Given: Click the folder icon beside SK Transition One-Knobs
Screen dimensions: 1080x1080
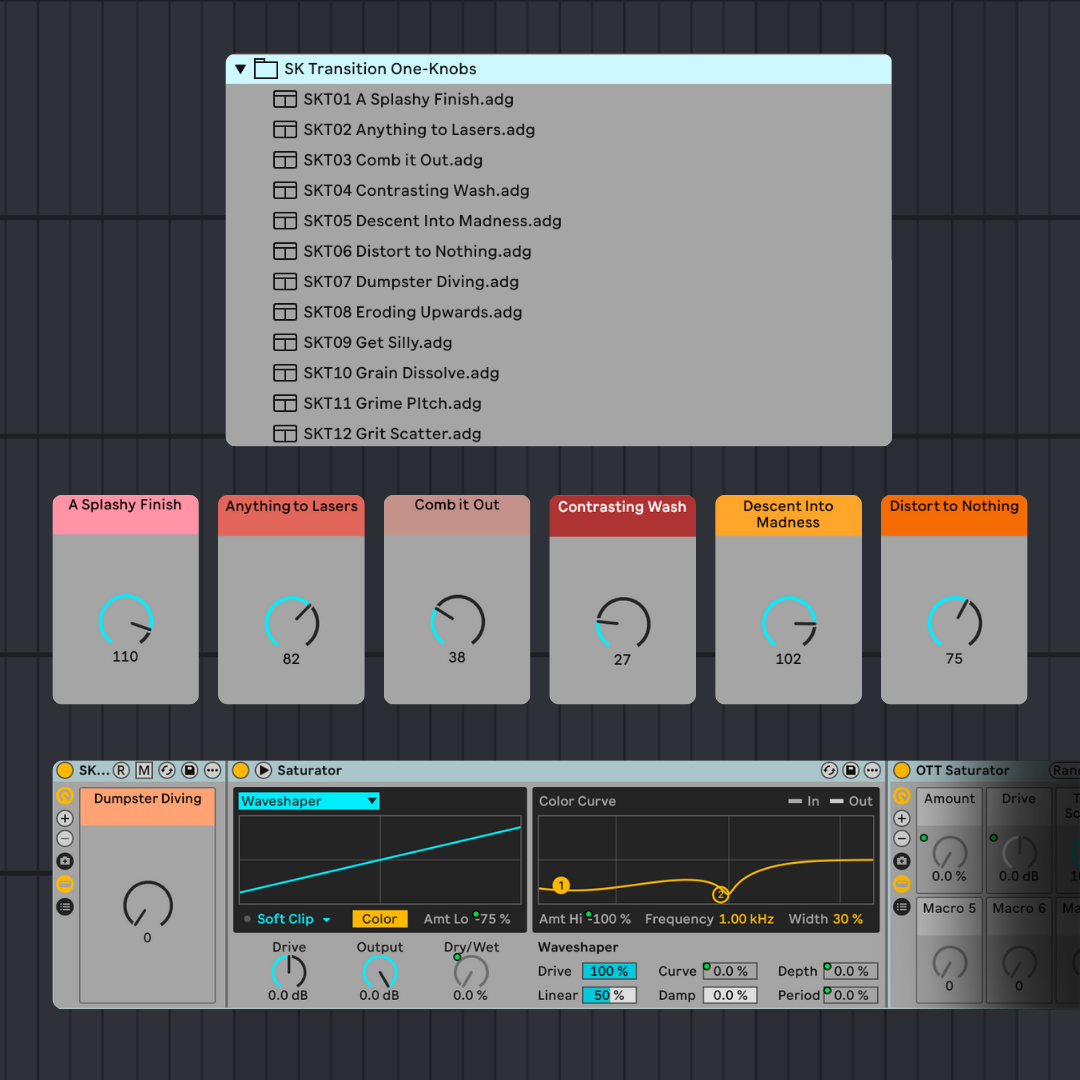Looking at the screenshot, I should (265, 69).
